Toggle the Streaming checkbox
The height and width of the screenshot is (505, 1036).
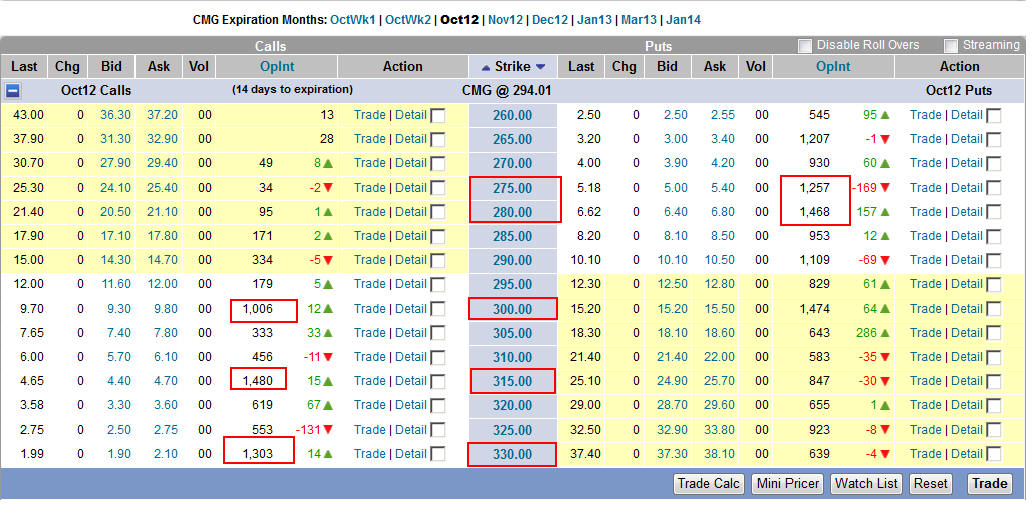[951, 45]
